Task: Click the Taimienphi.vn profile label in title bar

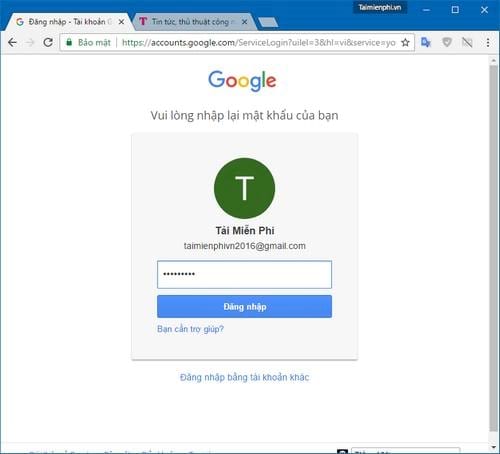Action: [380, 7]
